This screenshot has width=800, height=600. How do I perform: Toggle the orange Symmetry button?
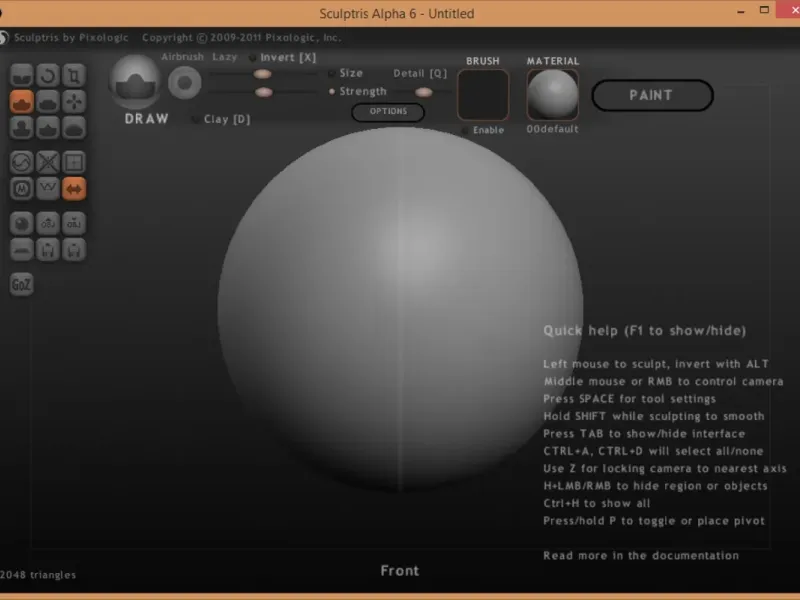(x=74, y=188)
